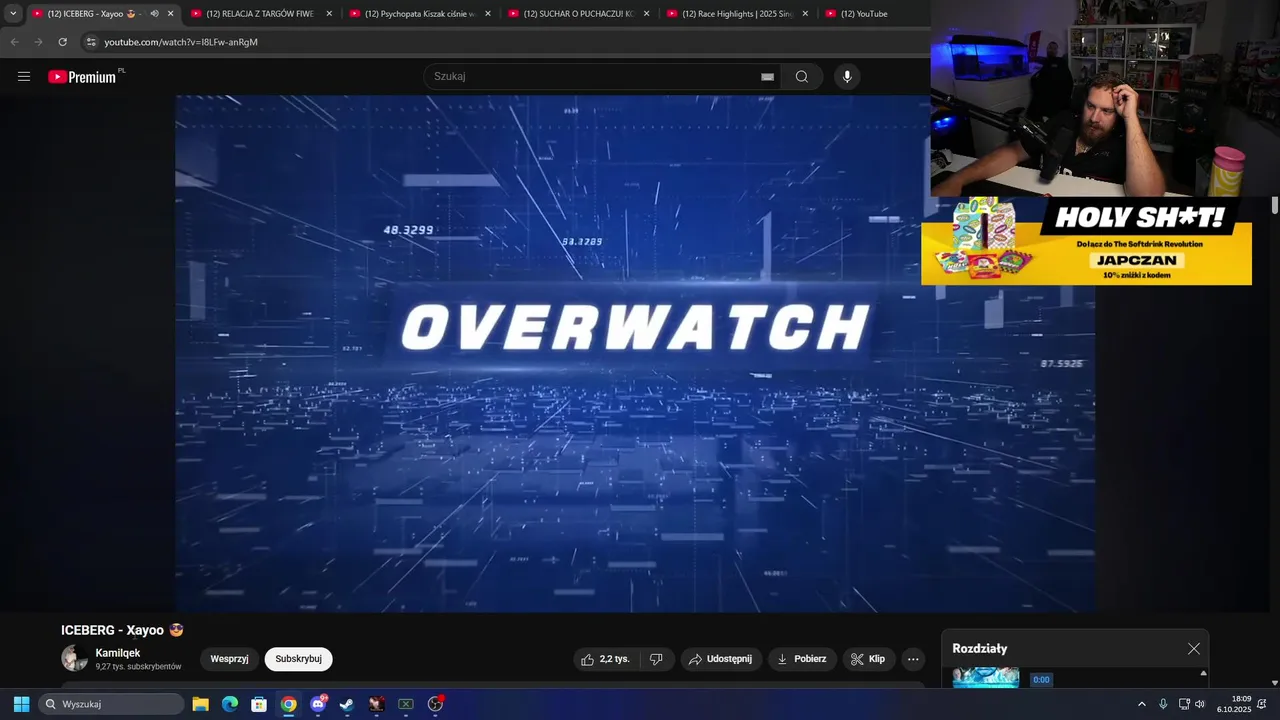Viewport: 1280px width, 720px height.
Task: Close the Psychopata Kiszak tab
Action: coord(488,14)
